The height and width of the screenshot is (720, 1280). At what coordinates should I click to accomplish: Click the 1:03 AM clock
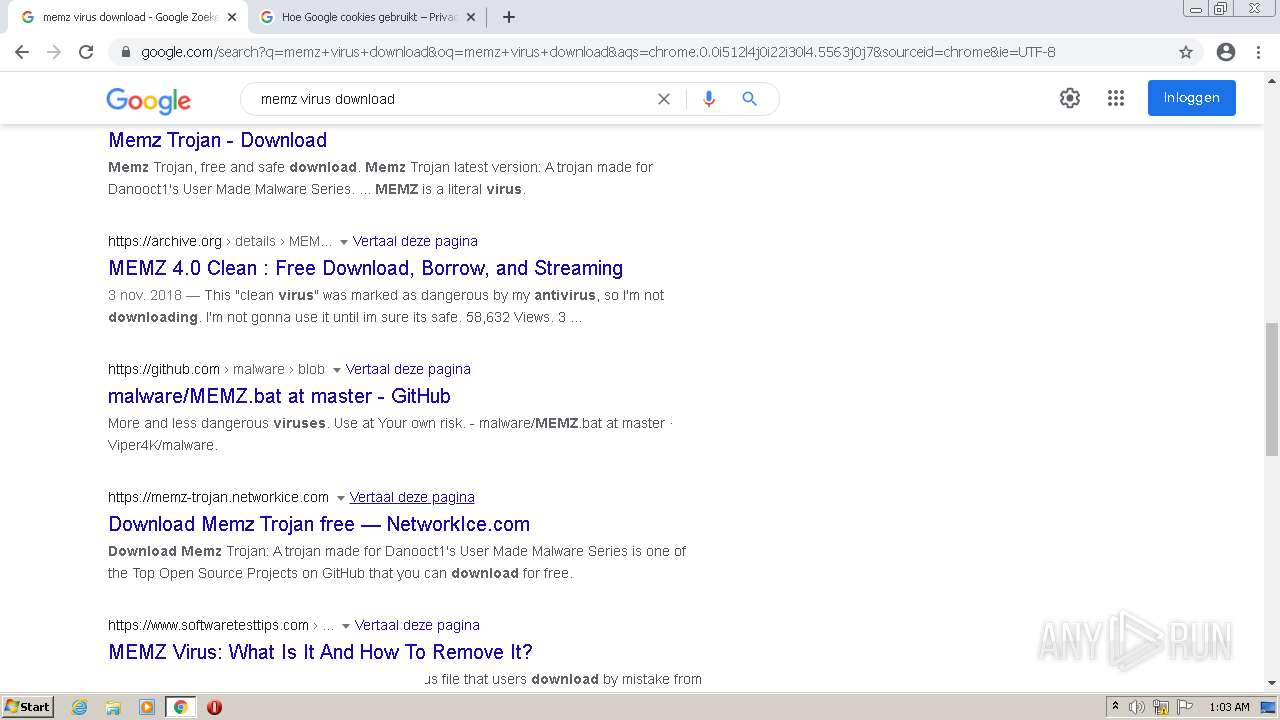click(x=1229, y=707)
